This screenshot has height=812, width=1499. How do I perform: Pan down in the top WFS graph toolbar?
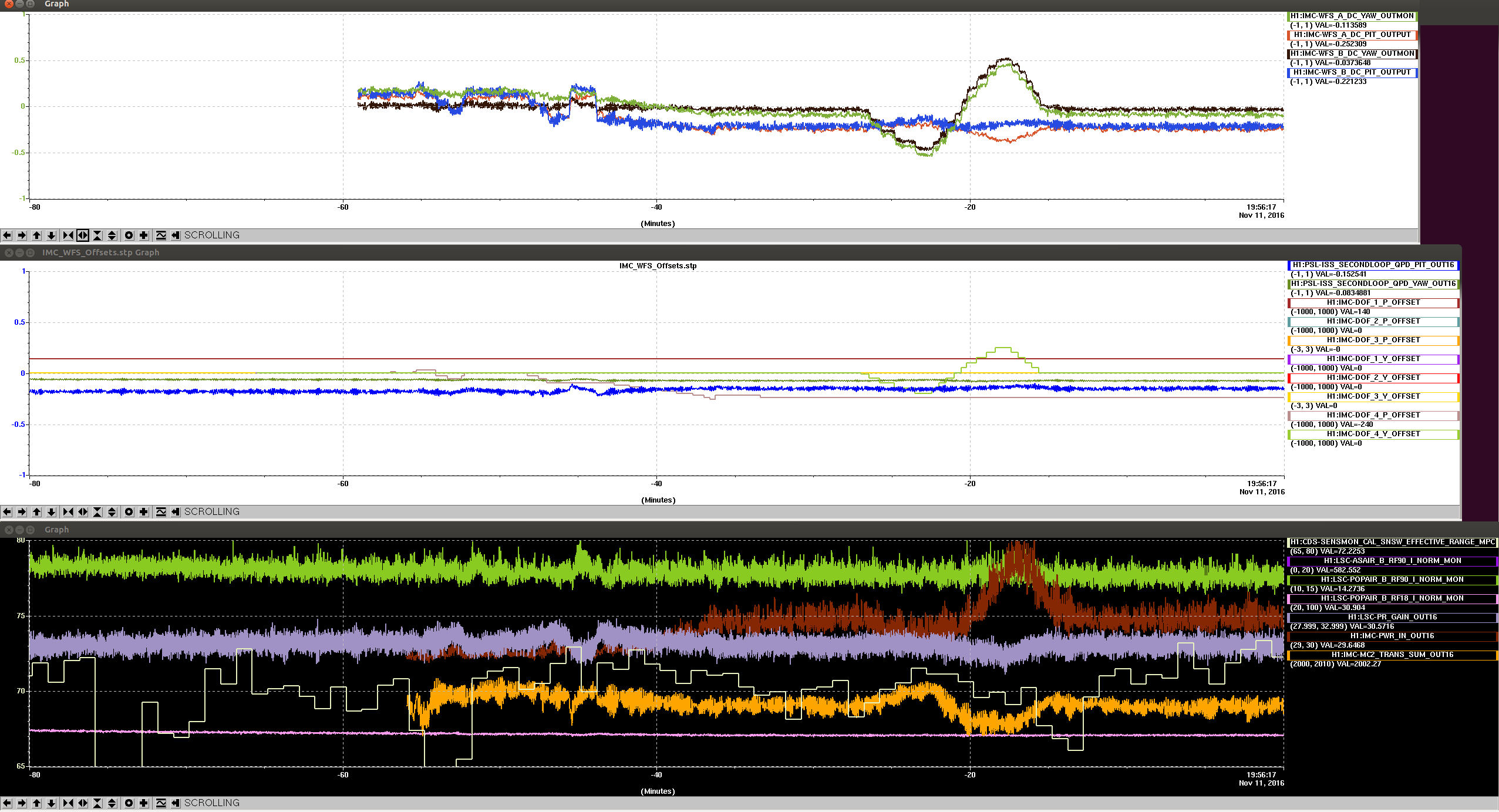(51, 235)
